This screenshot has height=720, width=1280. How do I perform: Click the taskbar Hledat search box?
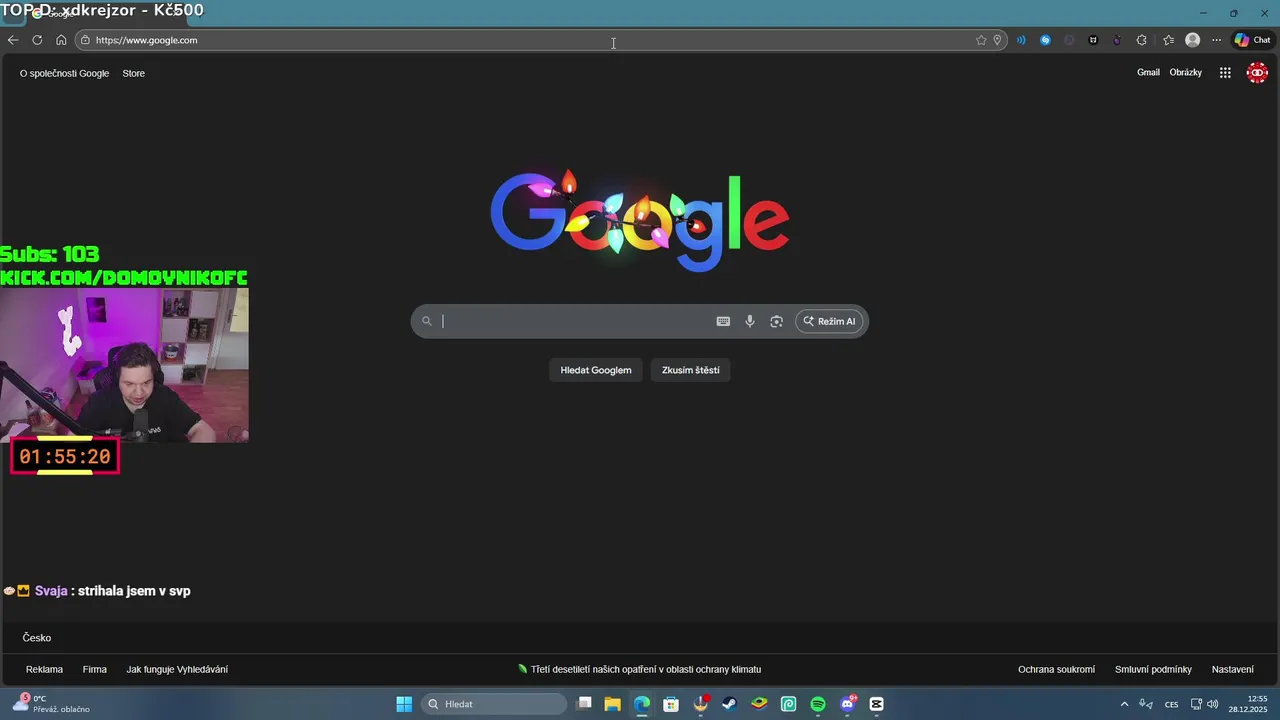(494, 704)
